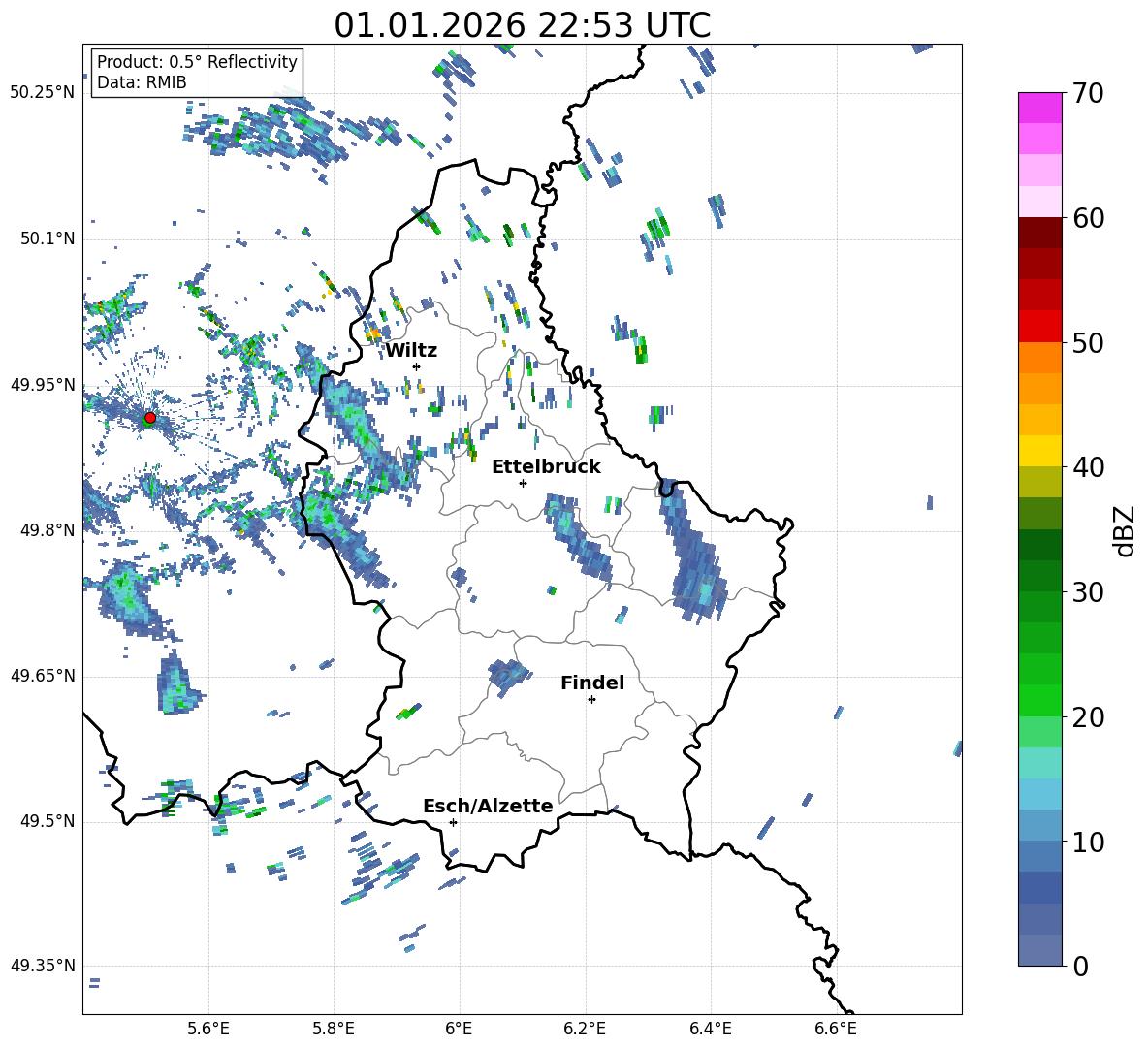The width and height of the screenshot is (1148, 1048).
Task: Click the 49.65°N latitude label
Action: click(x=43, y=675)
